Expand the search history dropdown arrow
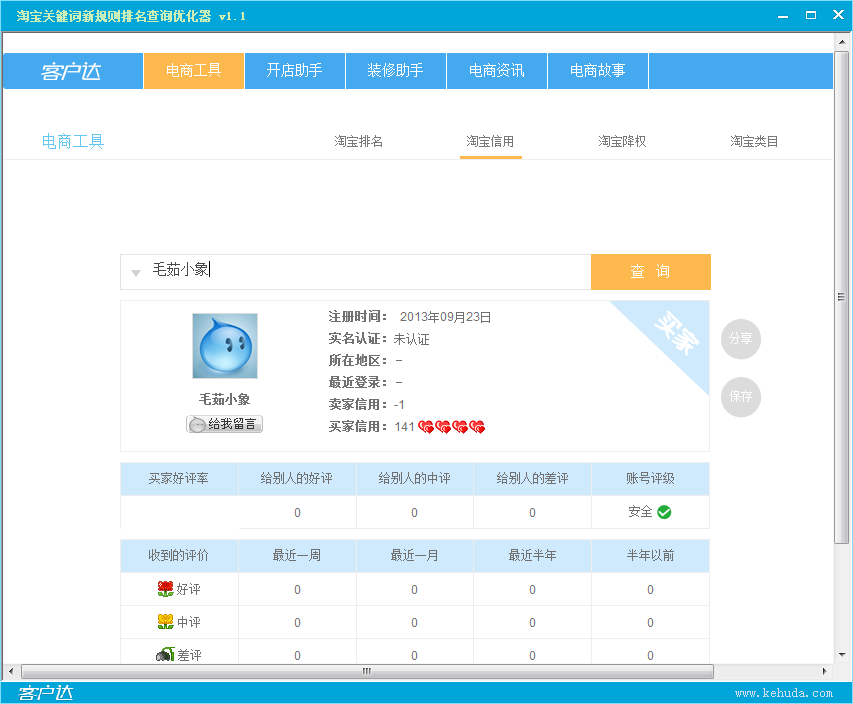 pos(136,272)
